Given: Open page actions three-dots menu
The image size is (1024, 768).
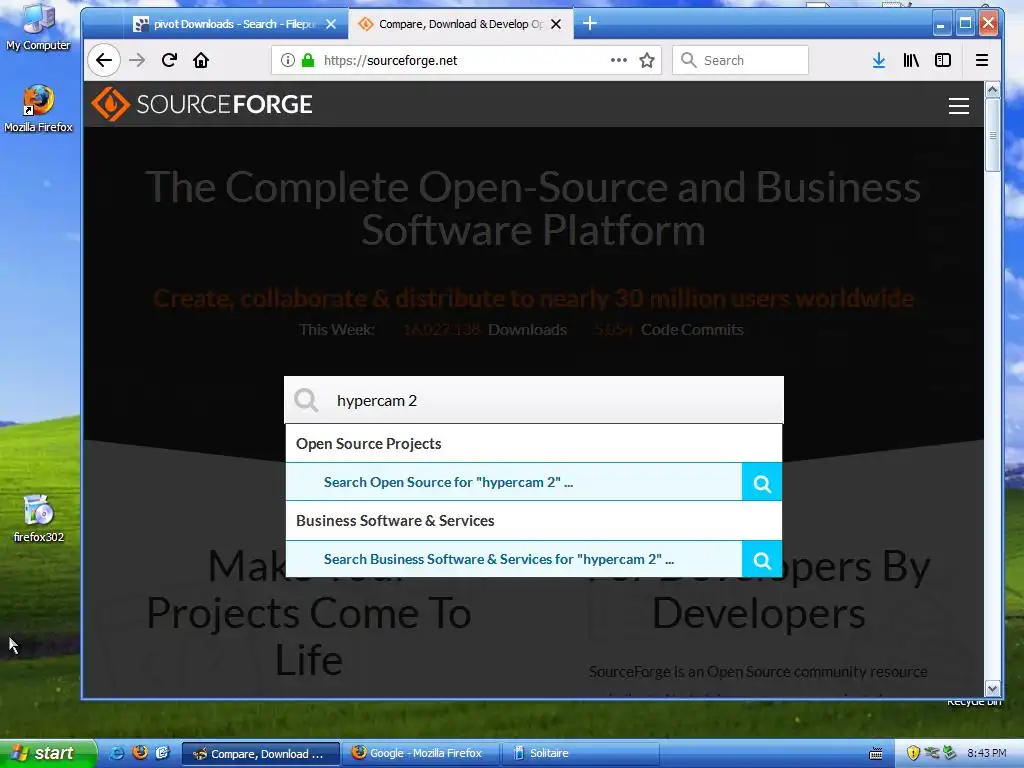Looking at the screenshot, I should tap(618, 60).
